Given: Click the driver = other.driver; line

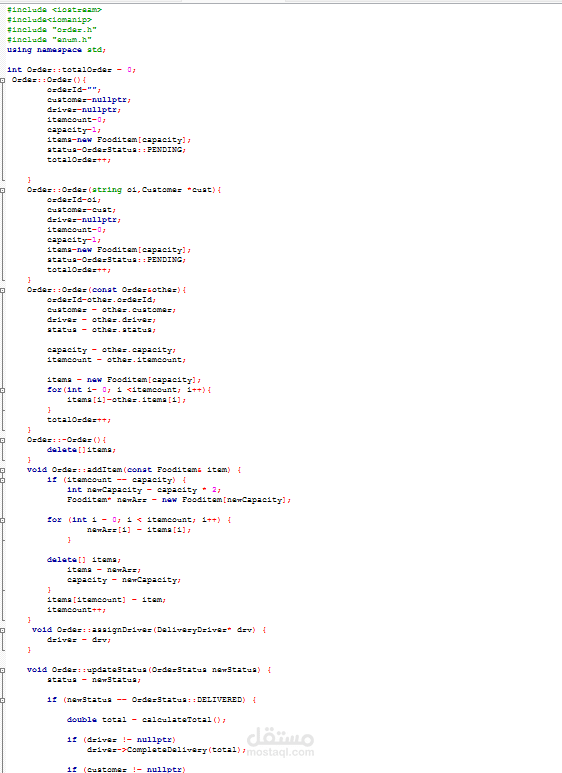Looking at the screenshot, I should pos(102,320).
